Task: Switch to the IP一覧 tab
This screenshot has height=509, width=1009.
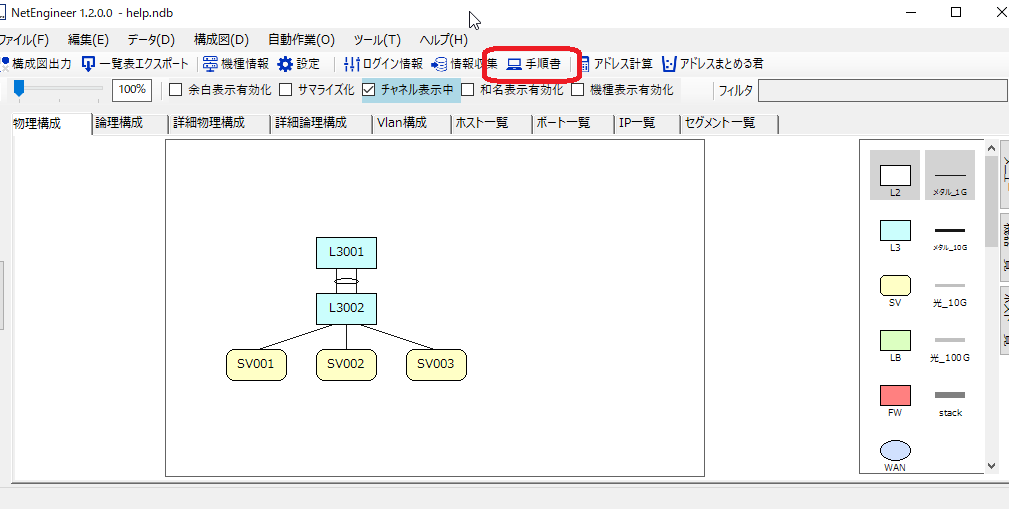Action: coord(637,123)
